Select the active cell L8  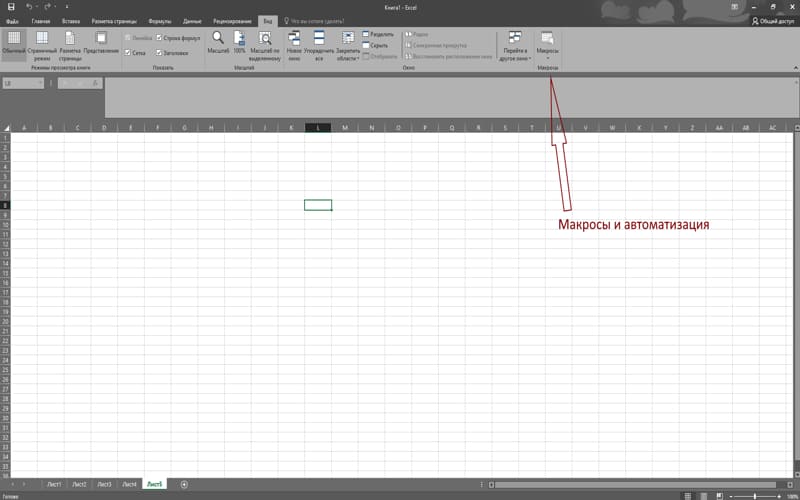coord(318,205)
